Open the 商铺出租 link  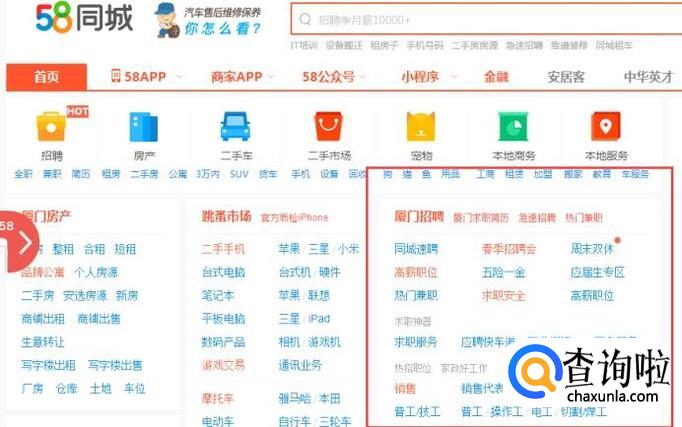(43, 319)
